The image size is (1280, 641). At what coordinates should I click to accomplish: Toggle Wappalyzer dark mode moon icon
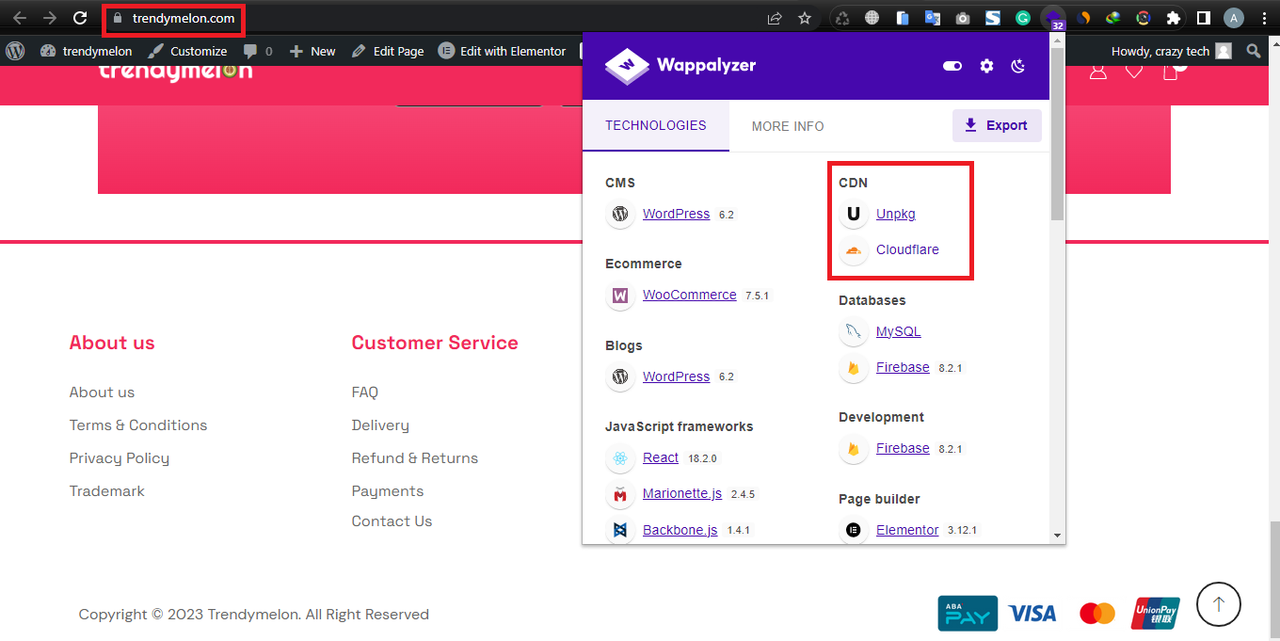point(1018,66)
